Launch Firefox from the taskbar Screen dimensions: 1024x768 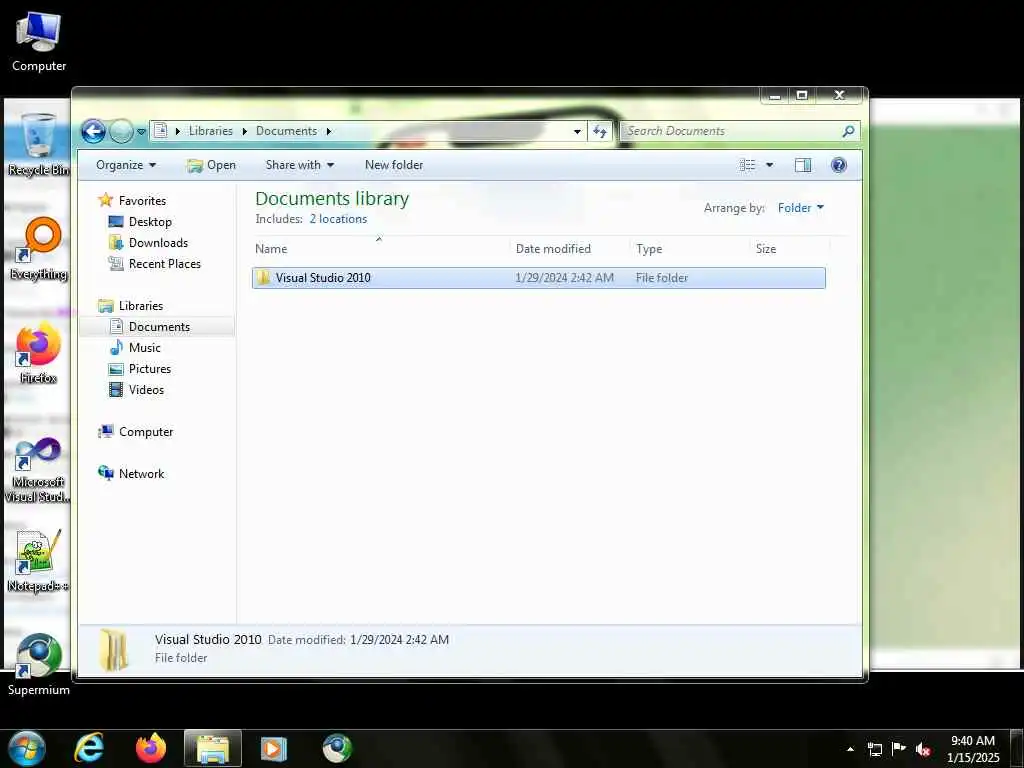[150, 748]
